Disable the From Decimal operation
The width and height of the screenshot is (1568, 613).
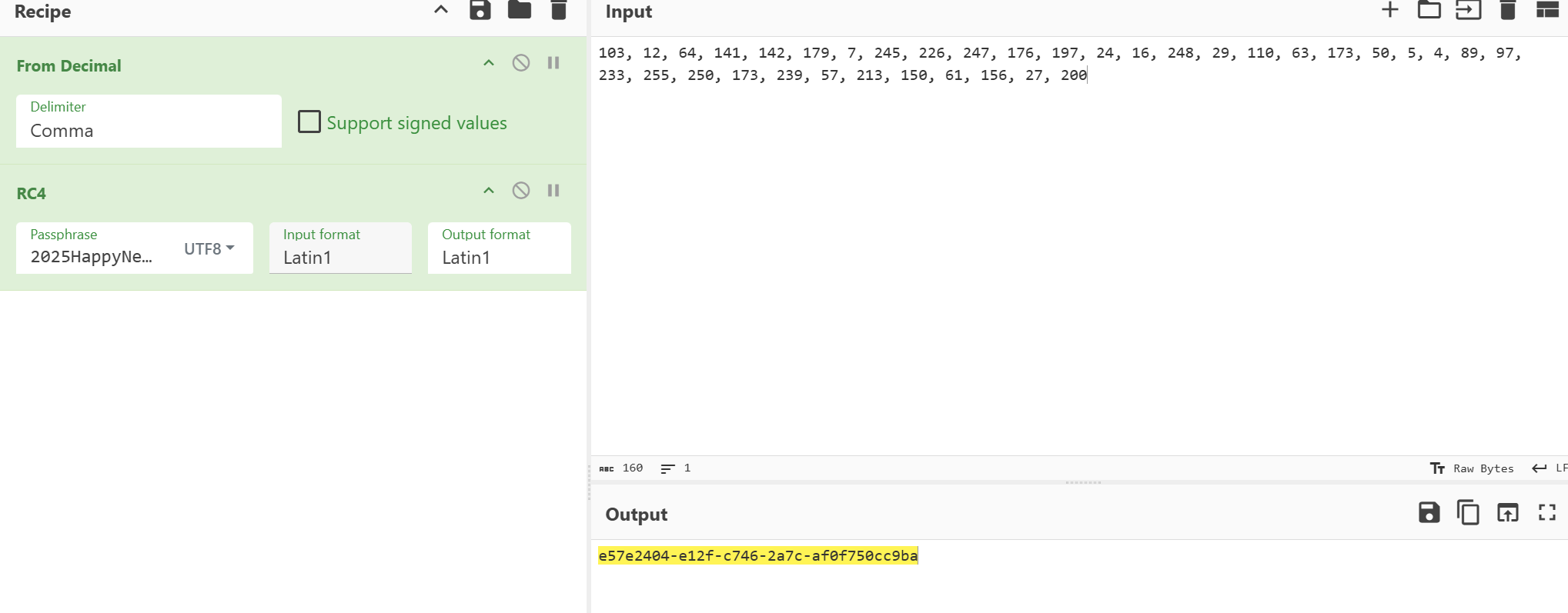521,63
